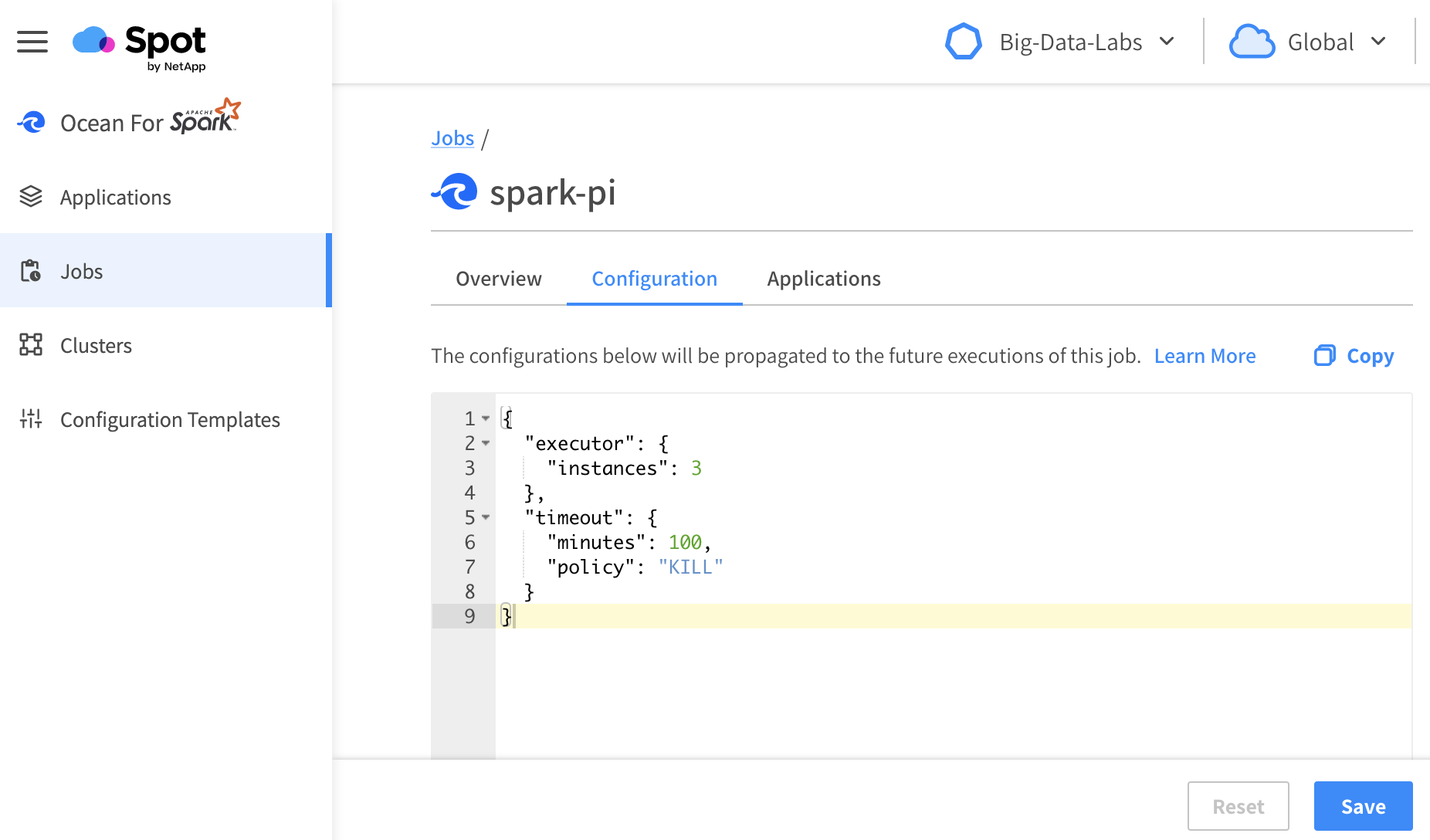The height and width of the screenshot is (840, 1430).
Task: Save the job configuration
Action: click(1363, 806)
